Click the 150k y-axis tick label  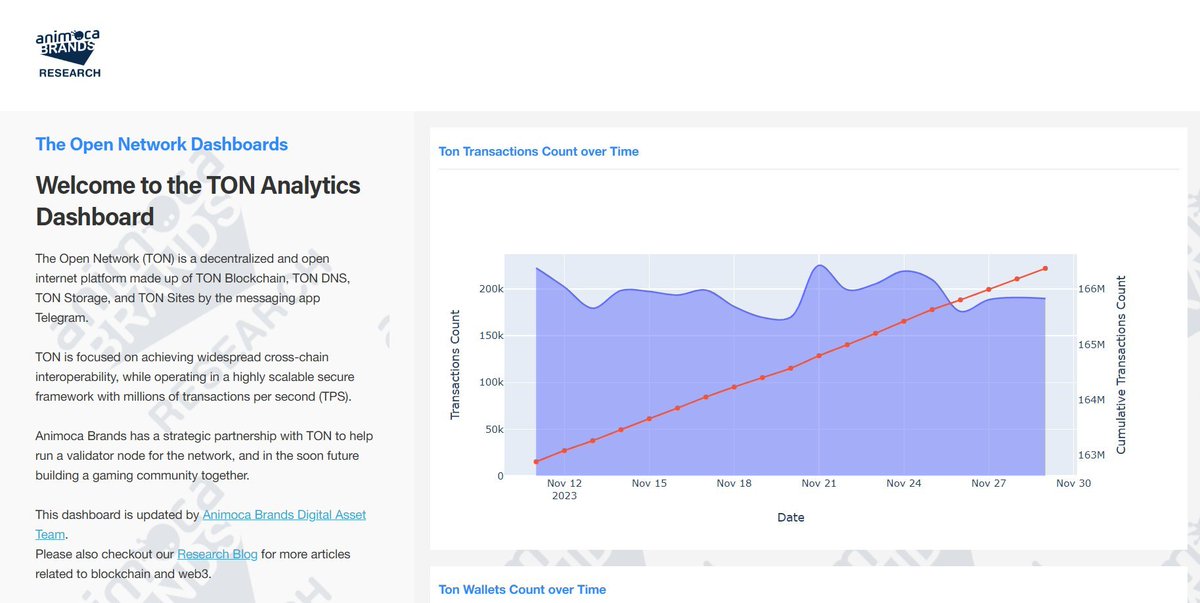(490, 336)
